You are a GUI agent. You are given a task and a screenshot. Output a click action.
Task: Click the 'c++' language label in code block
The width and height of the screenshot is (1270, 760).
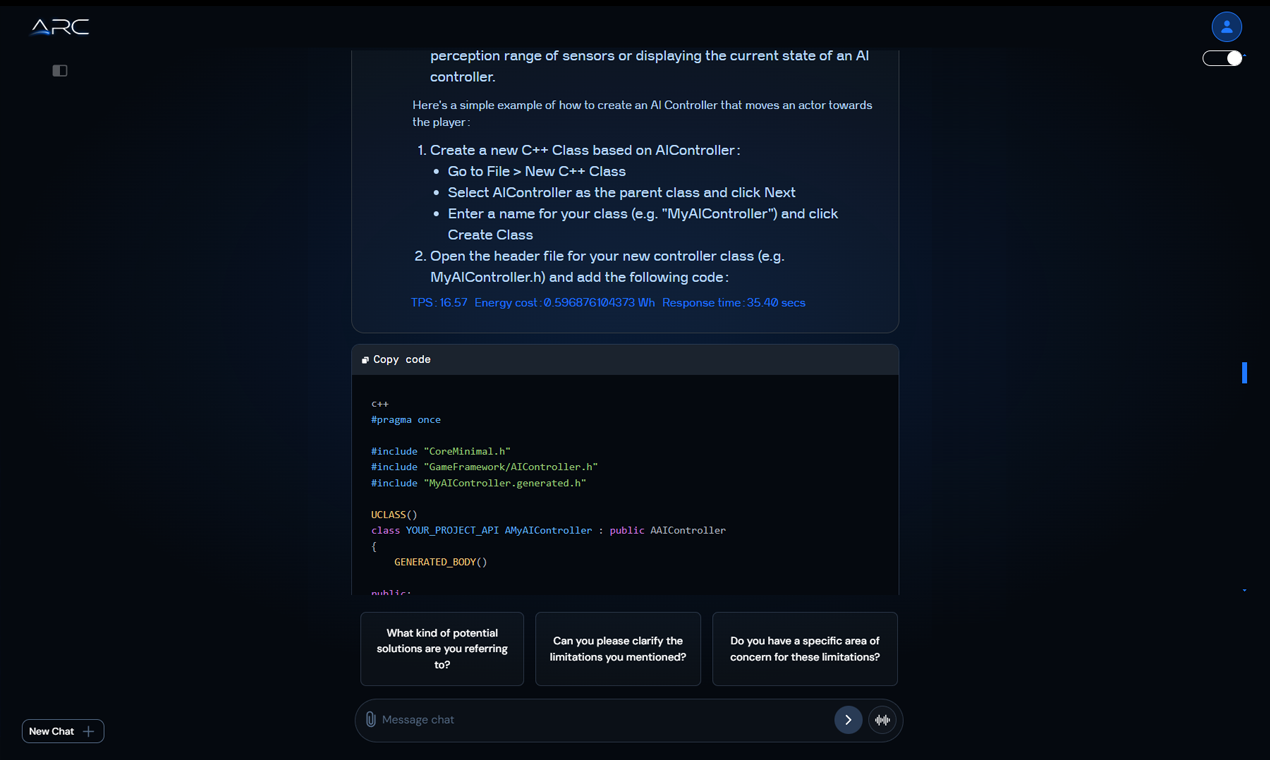point(380,404)
